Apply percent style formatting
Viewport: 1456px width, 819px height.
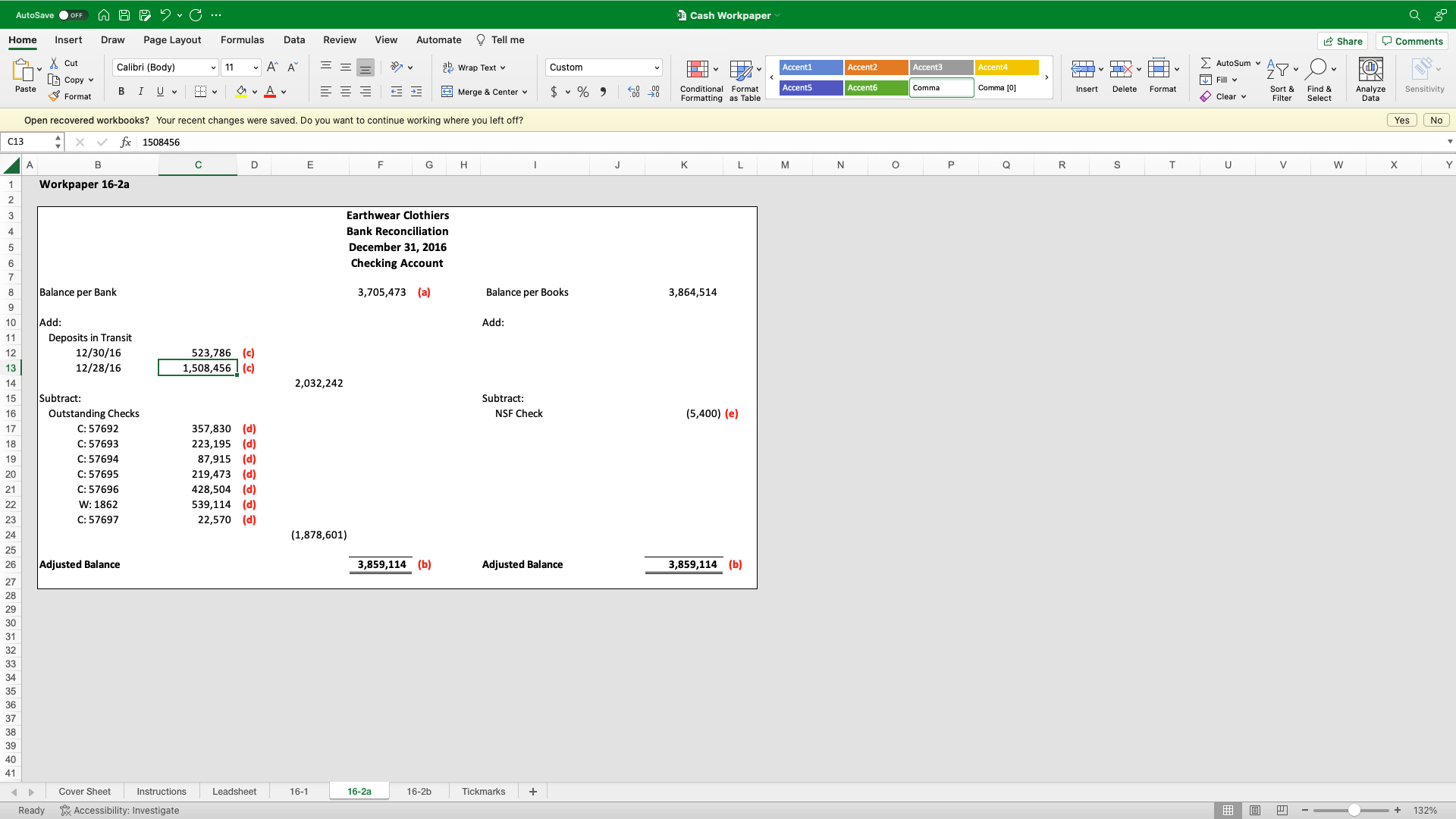click(x=583, y=92)
